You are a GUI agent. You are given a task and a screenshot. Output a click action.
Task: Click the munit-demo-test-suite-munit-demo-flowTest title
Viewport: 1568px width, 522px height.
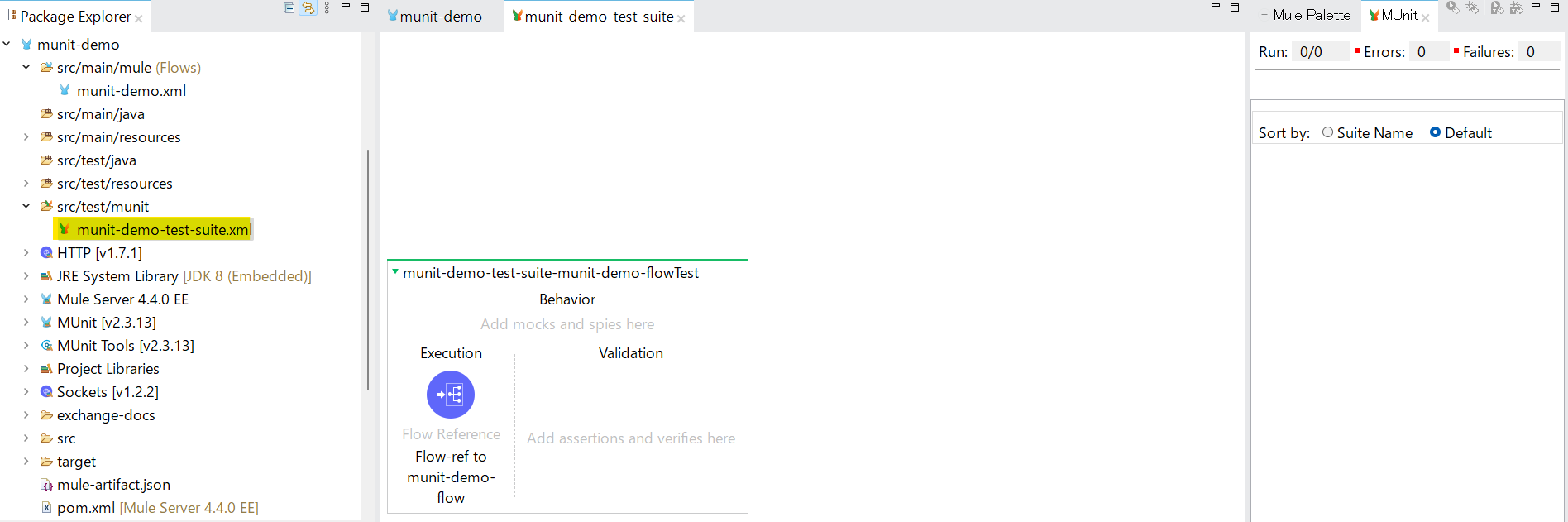[x=551, y=272]
